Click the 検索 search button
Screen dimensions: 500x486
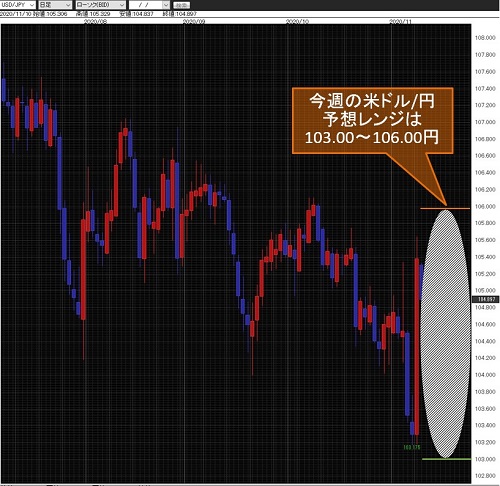(x=182, y=5)
